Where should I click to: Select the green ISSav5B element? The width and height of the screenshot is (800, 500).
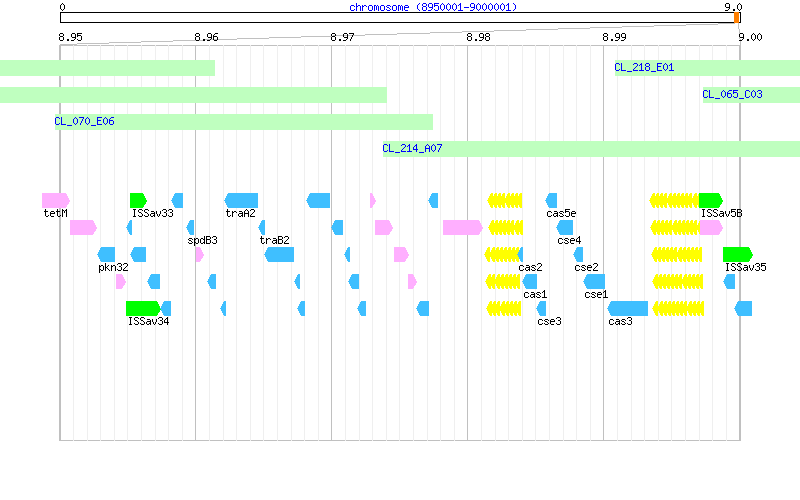[711, 201]
